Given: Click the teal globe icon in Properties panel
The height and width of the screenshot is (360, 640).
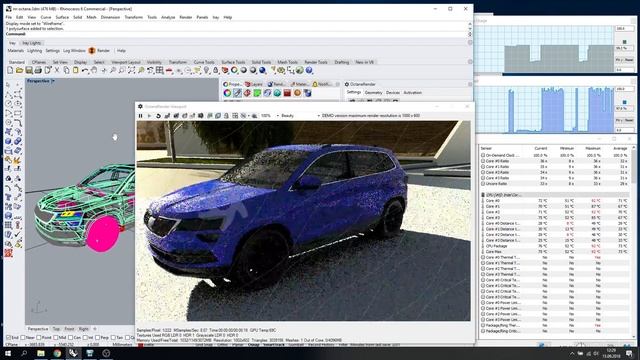Looking at the screenshot, I should [x=277, y=93].
